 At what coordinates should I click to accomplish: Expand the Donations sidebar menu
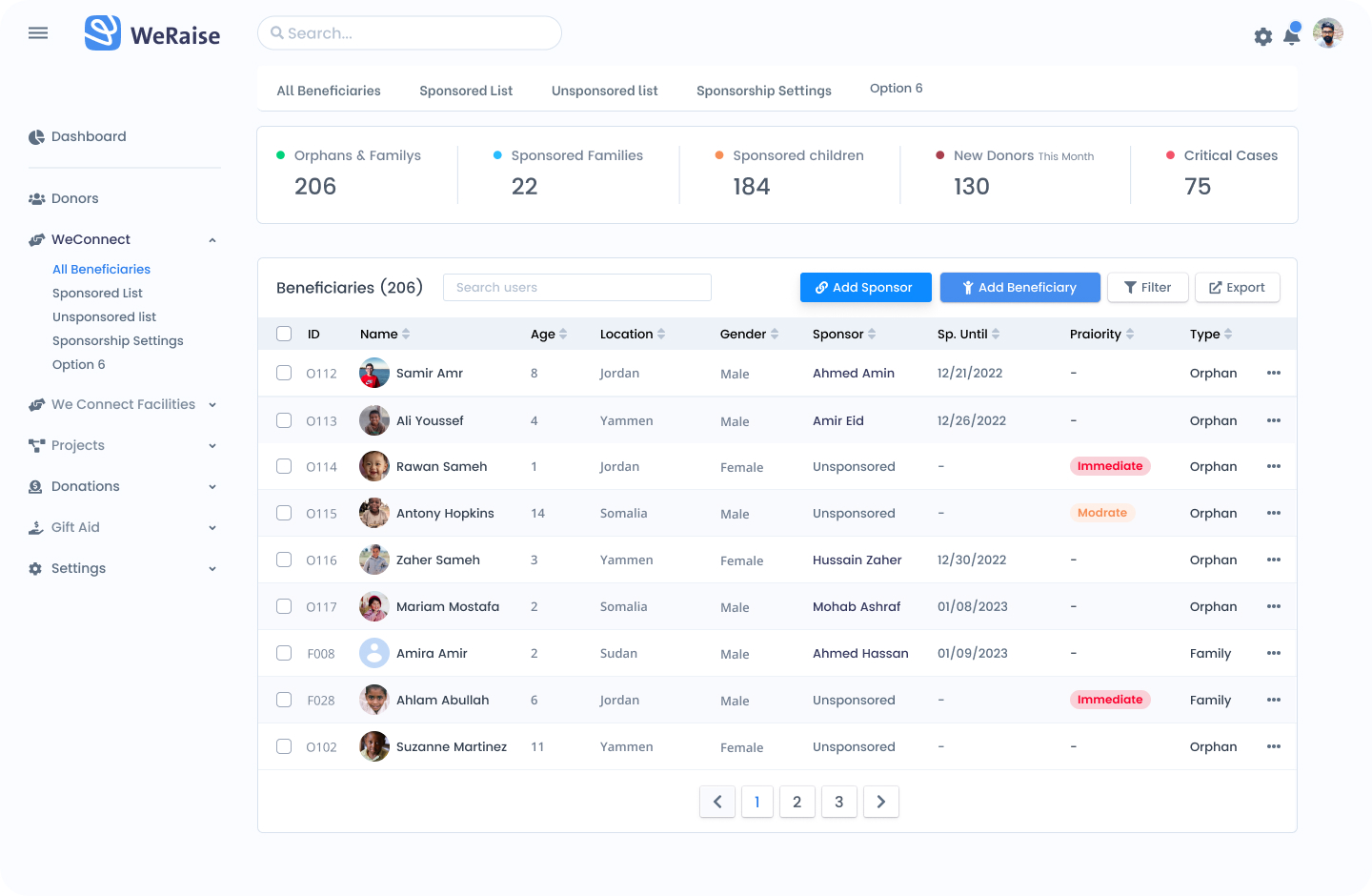pyautogui.click(x=212, y=487)
